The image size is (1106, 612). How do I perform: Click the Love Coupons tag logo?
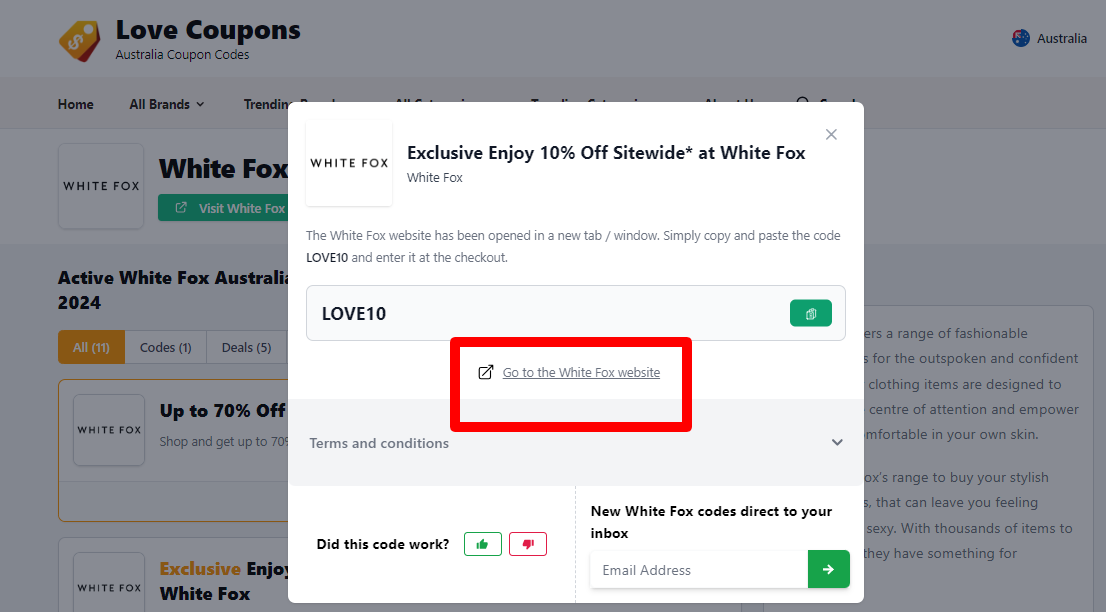coord(80,38)
